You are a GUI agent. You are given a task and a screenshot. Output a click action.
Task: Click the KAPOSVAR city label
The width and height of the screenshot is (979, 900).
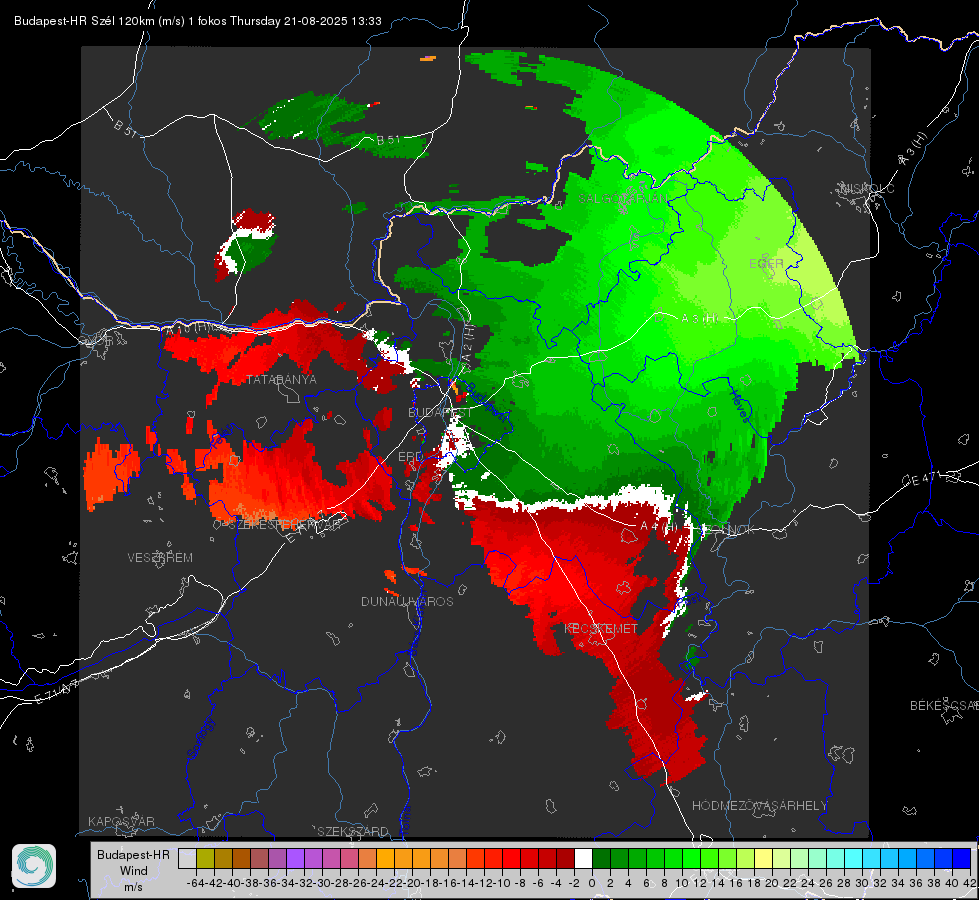point(121,821)
